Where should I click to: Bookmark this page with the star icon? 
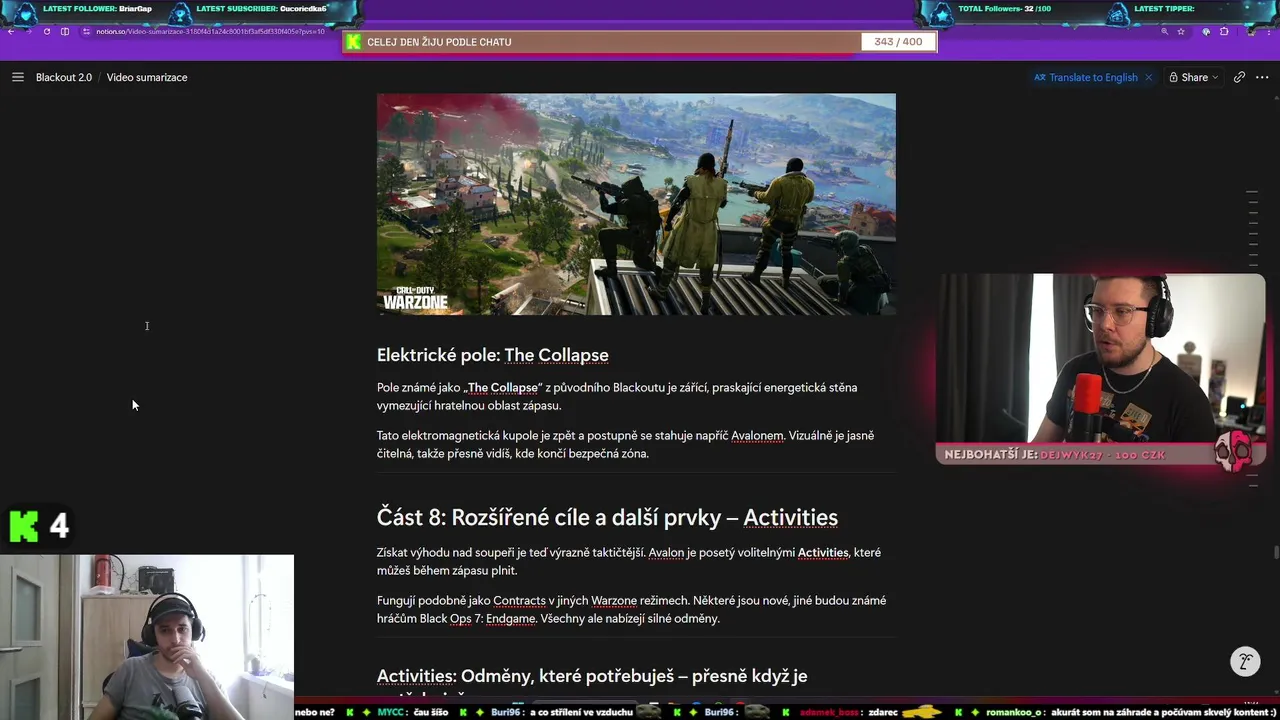[1181, 32]
